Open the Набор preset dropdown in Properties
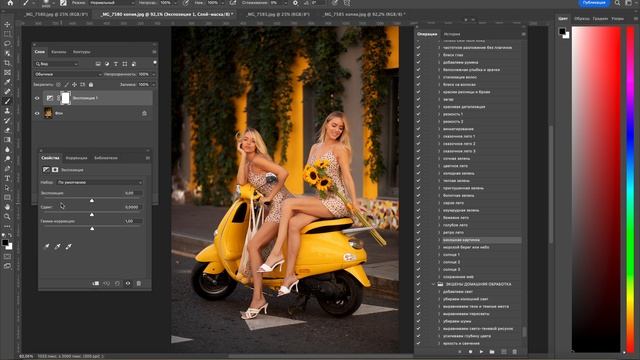This screenshot has width=640, height=360. [100, 182]
